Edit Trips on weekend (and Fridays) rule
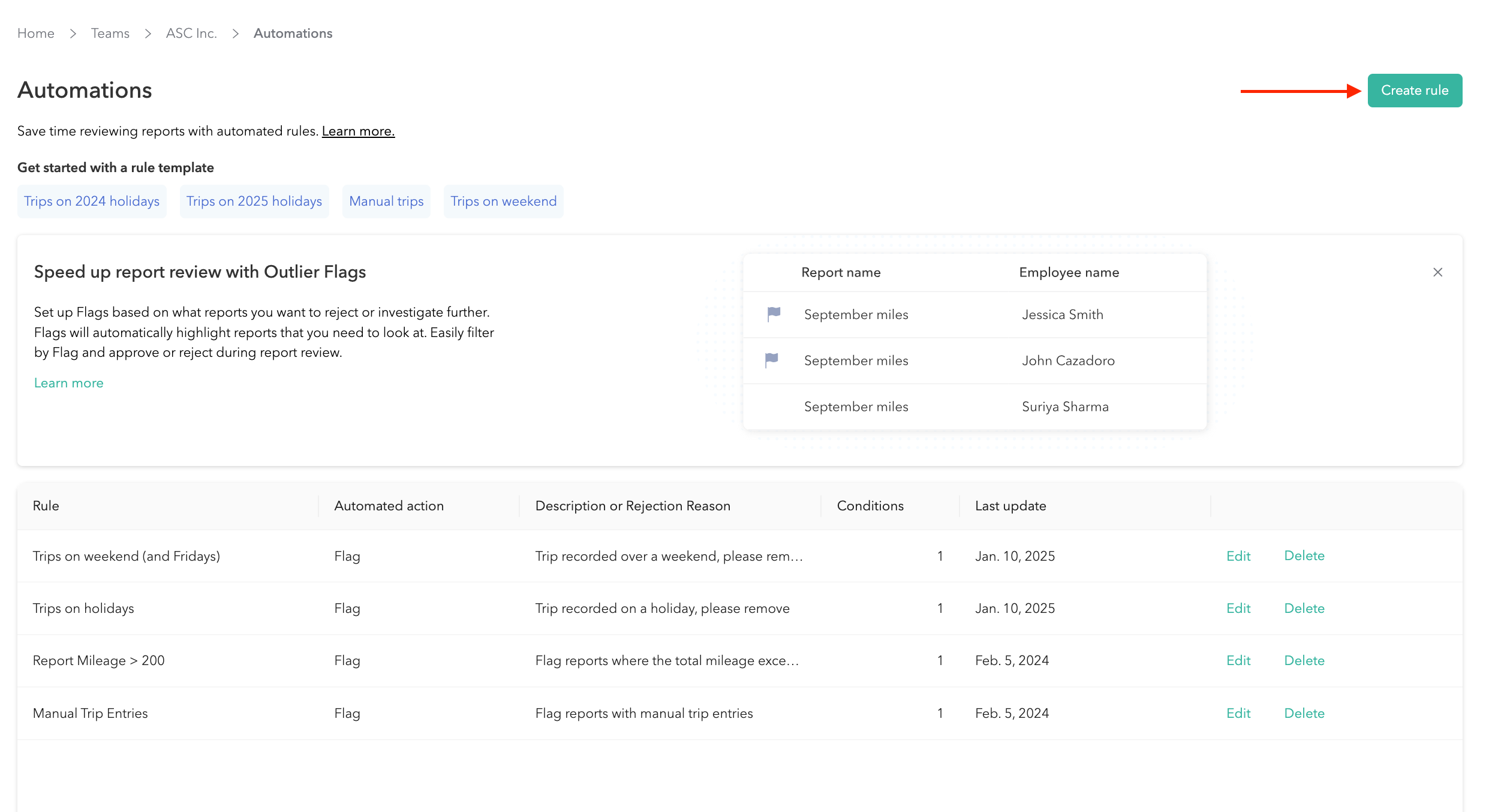This screenshot has width=1486, height=812. tap(1238, 556)
